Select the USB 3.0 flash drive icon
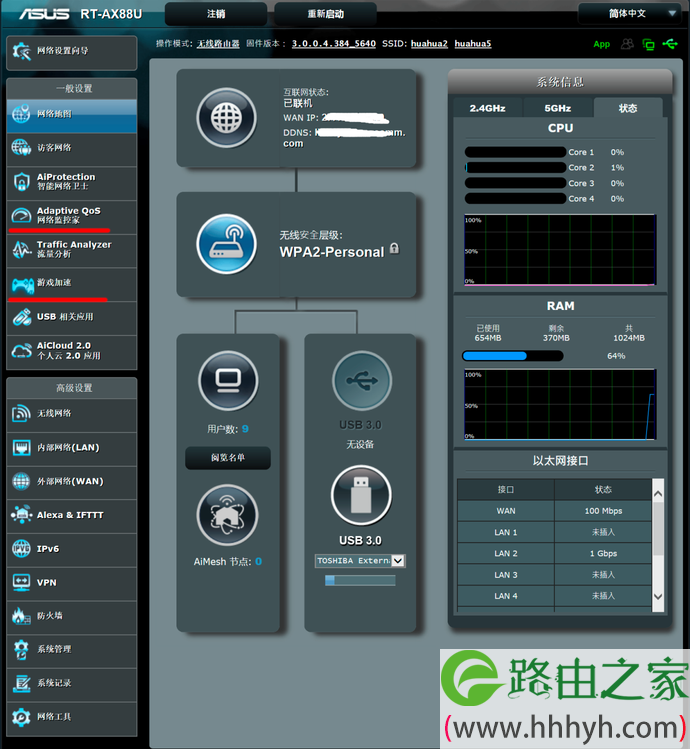 [x=361, y=495]
